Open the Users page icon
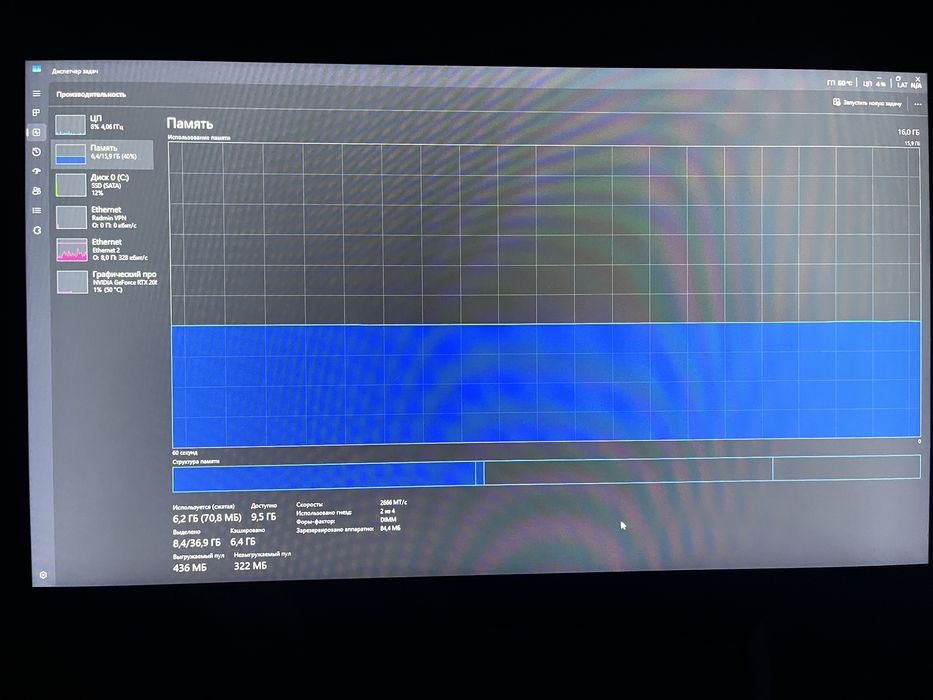The image size is (933, 700). tap(37, 191)
